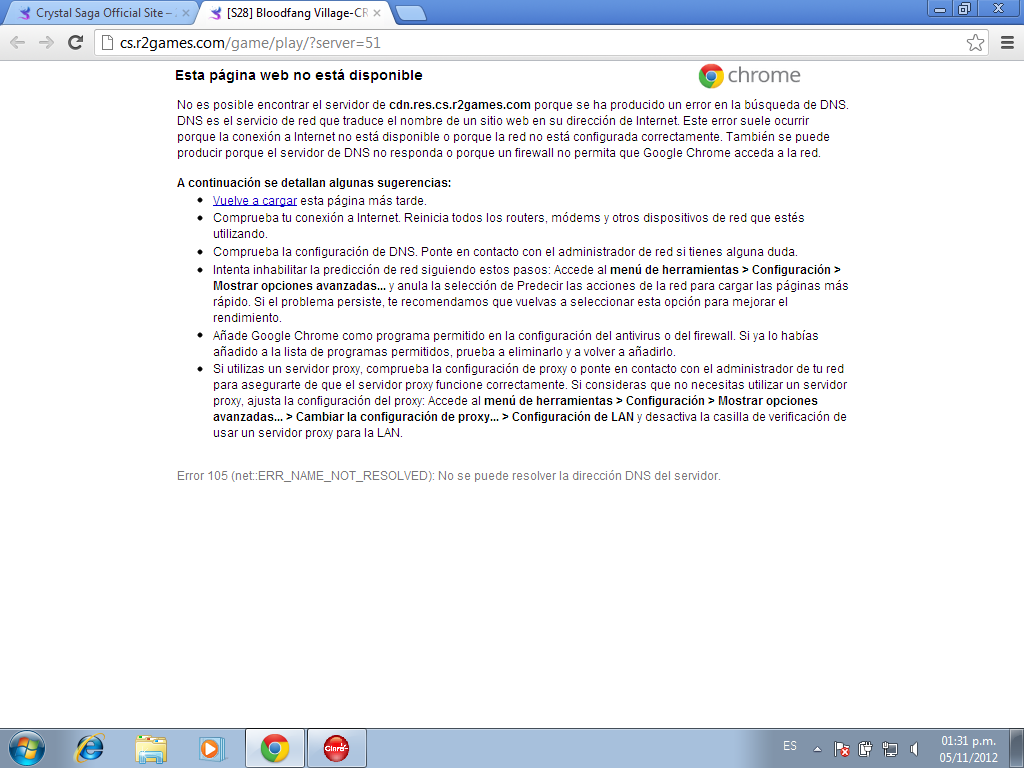Reload the page with the refresh icon
This screenshot has width=1024, height=768.
(x=75, y=43)
